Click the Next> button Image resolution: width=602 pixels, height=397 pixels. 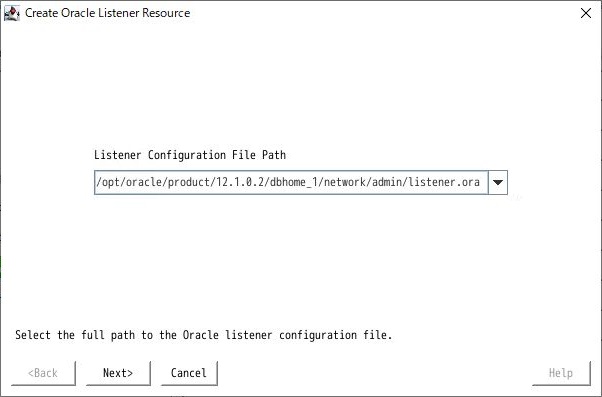118,373
